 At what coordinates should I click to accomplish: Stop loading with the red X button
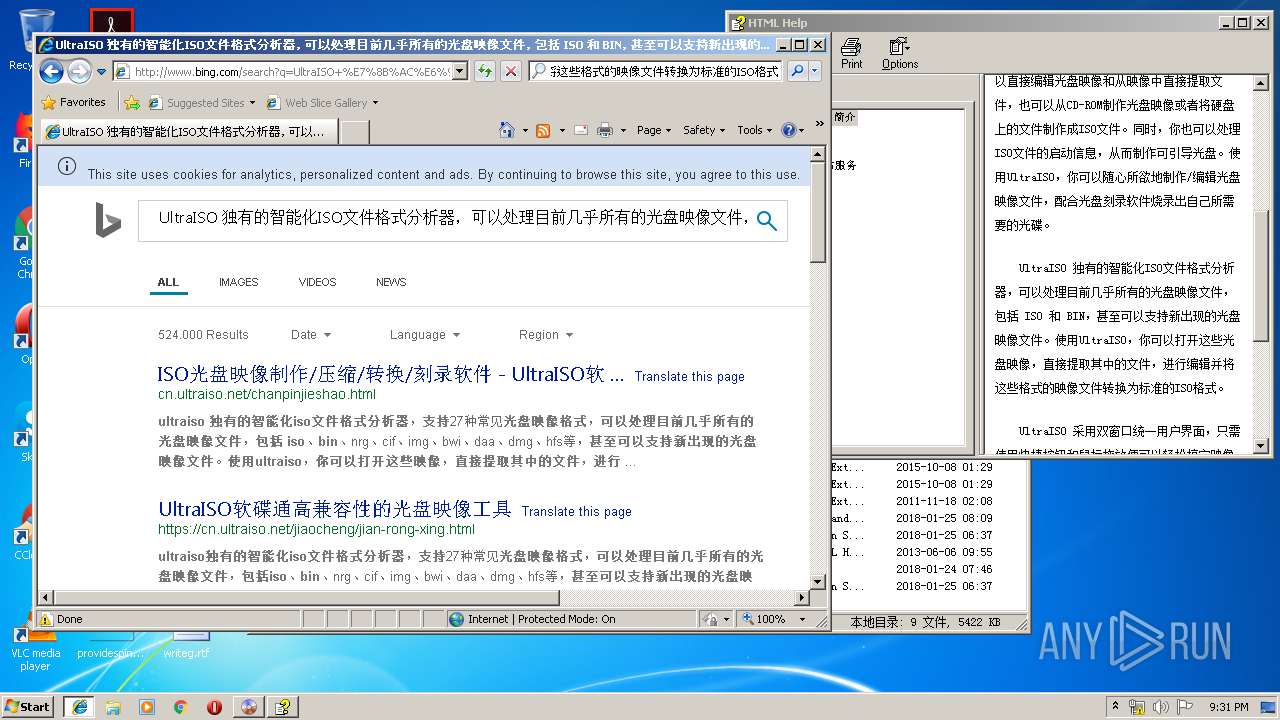click(511, 71)
